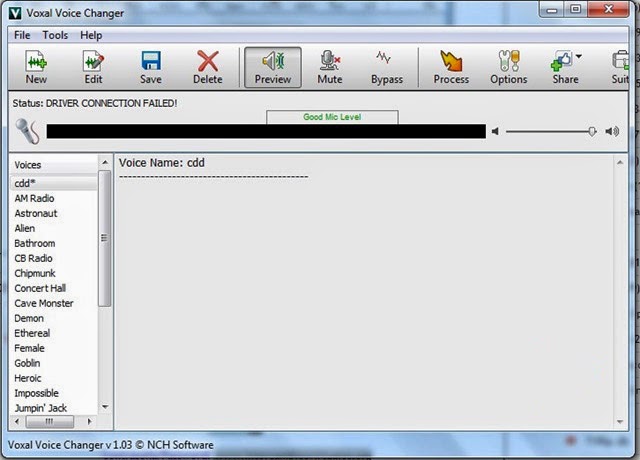The height and width of the screenshot is (460, 640).
Task: Select the AM Radio voice
Action: (54, 198)
